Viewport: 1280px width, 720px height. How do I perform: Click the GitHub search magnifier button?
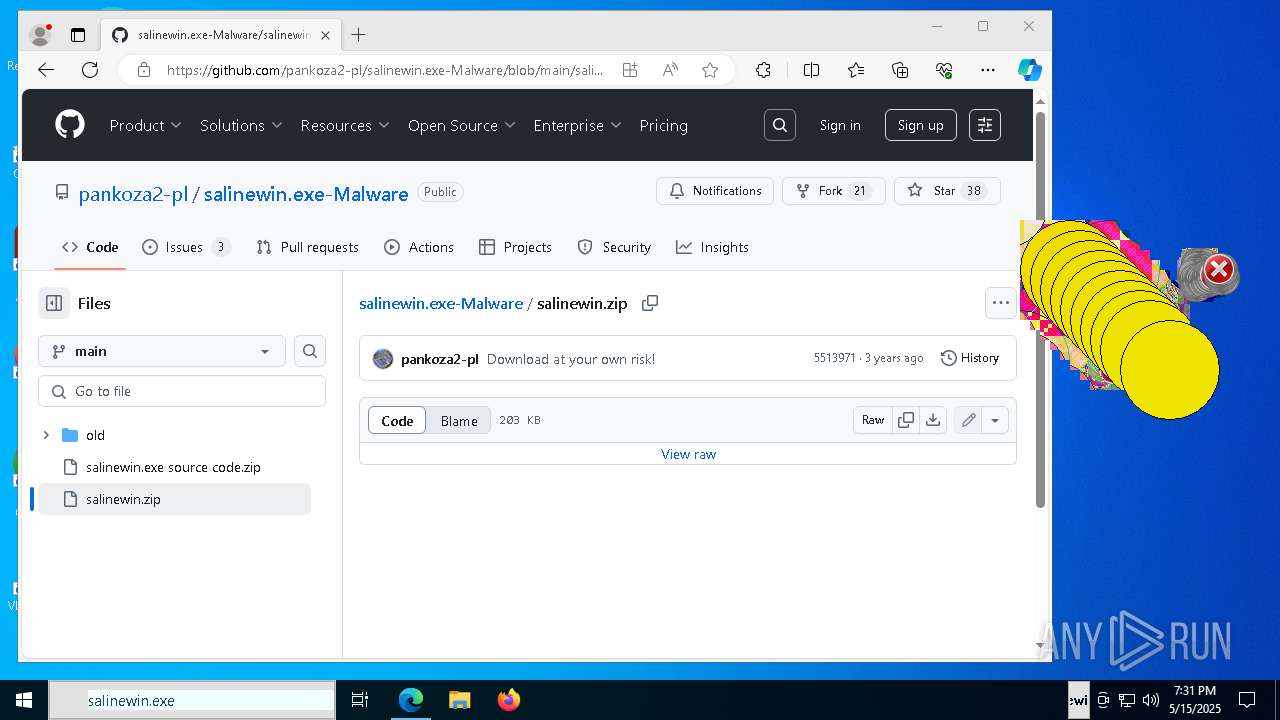coord(780,125)
